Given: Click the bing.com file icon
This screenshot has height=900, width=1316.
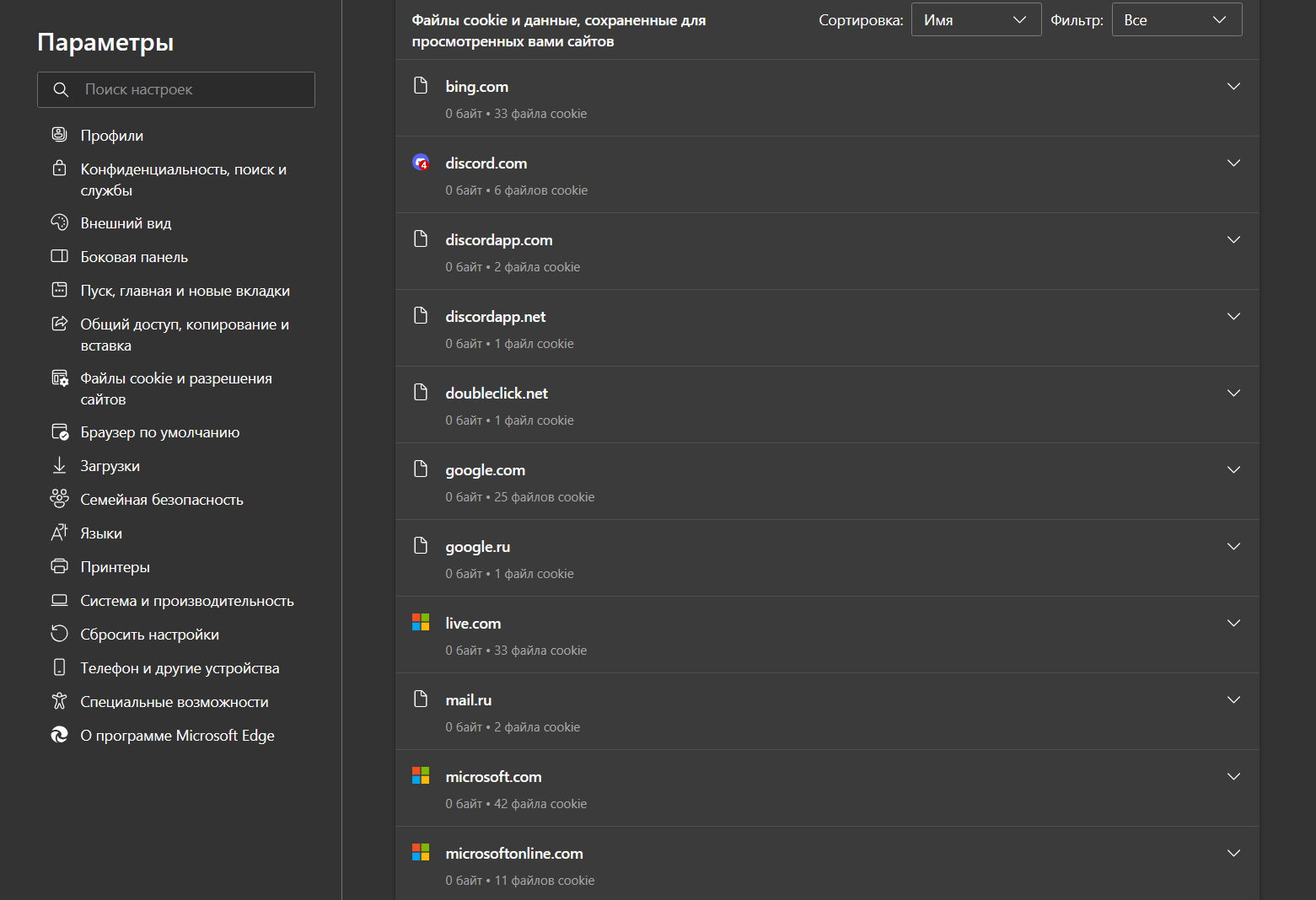Looking at the screenshot, I should pos(421,85).
